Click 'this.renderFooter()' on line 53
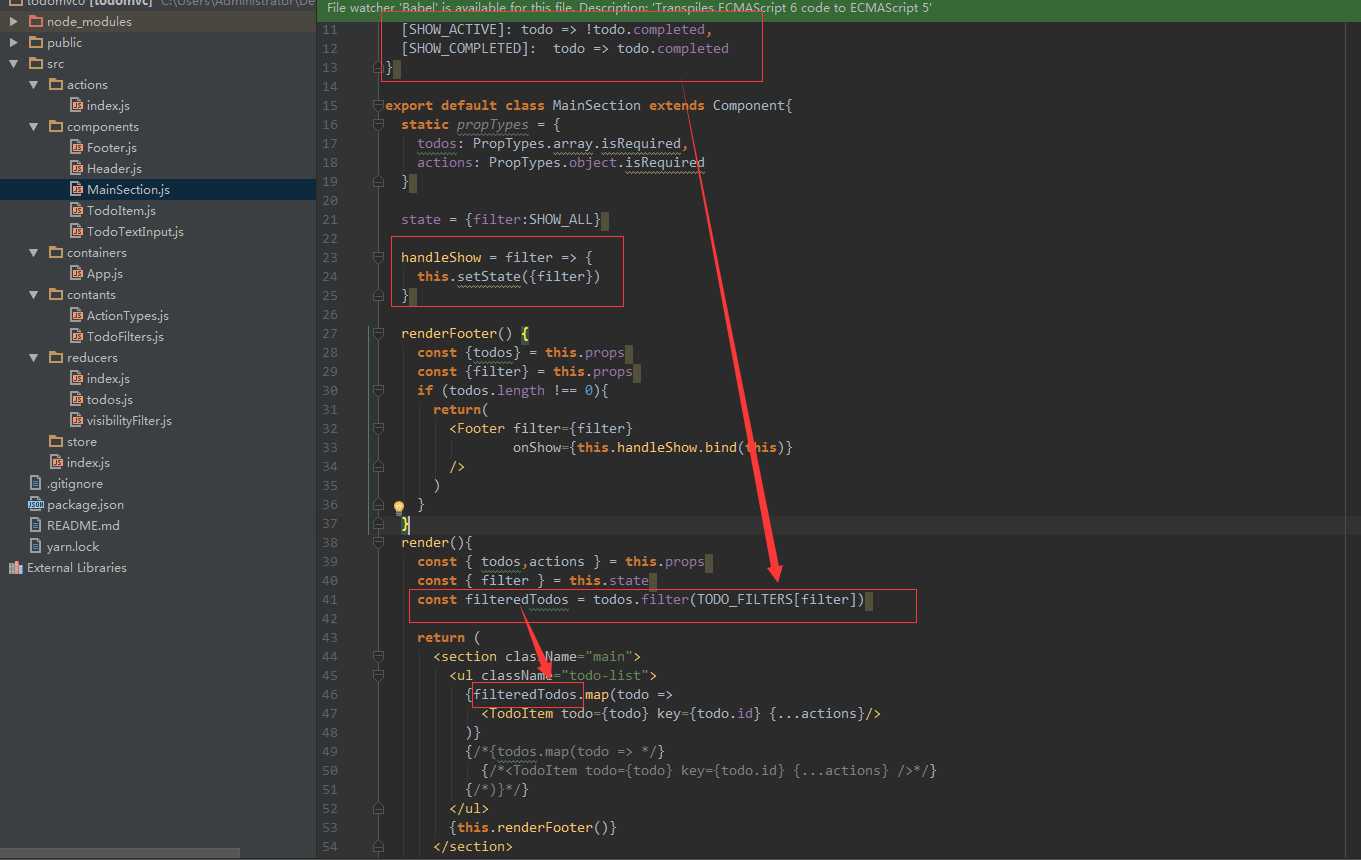This screenshot has width=1361, height=860. (x=533, y=827)
